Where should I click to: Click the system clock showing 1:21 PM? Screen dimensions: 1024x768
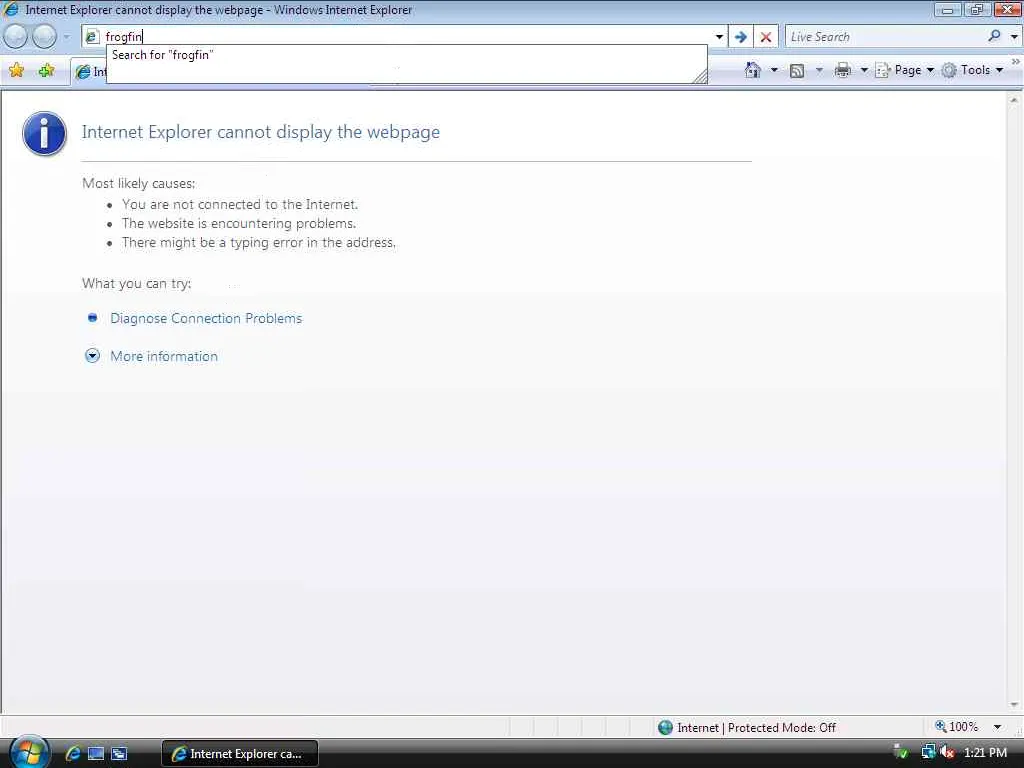click(985, 752)
